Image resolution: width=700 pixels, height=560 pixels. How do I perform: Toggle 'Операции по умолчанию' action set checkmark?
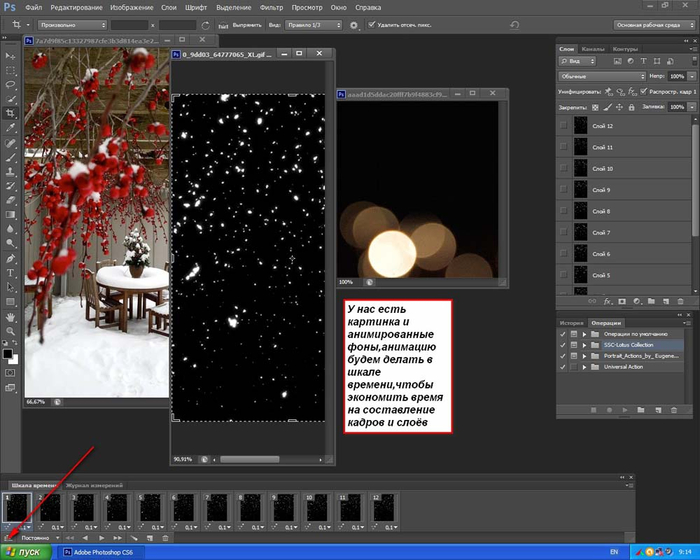pyautogui.click(x=562, y=334)
